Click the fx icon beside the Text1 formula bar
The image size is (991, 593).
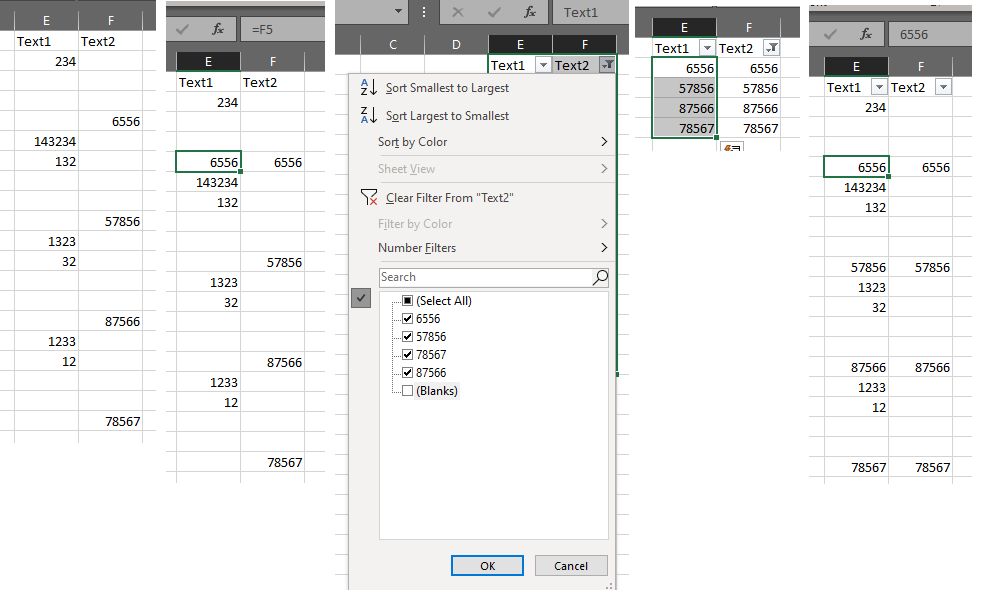click(x=530, y=12)
